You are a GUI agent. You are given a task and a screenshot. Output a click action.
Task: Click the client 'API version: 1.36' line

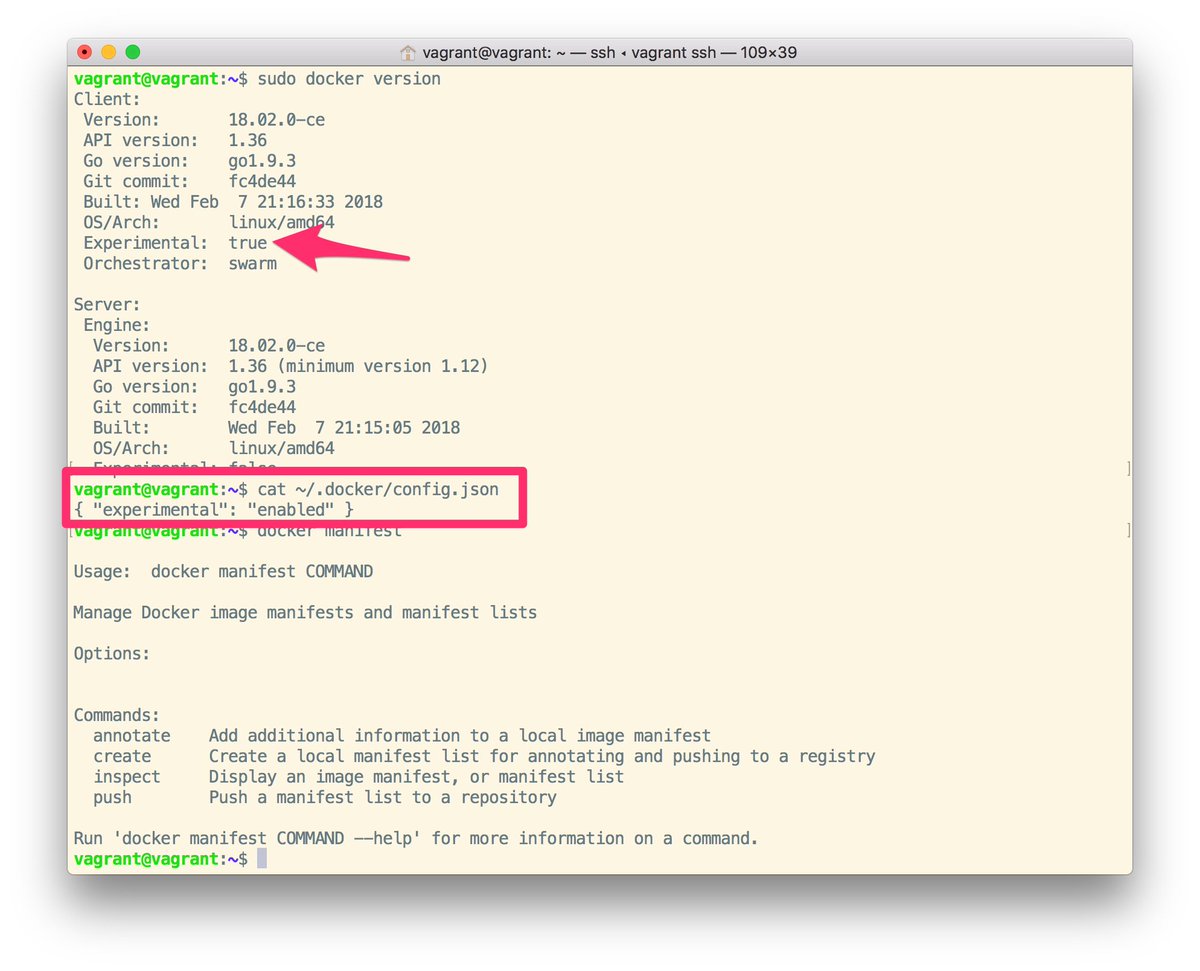coord(175,140)
